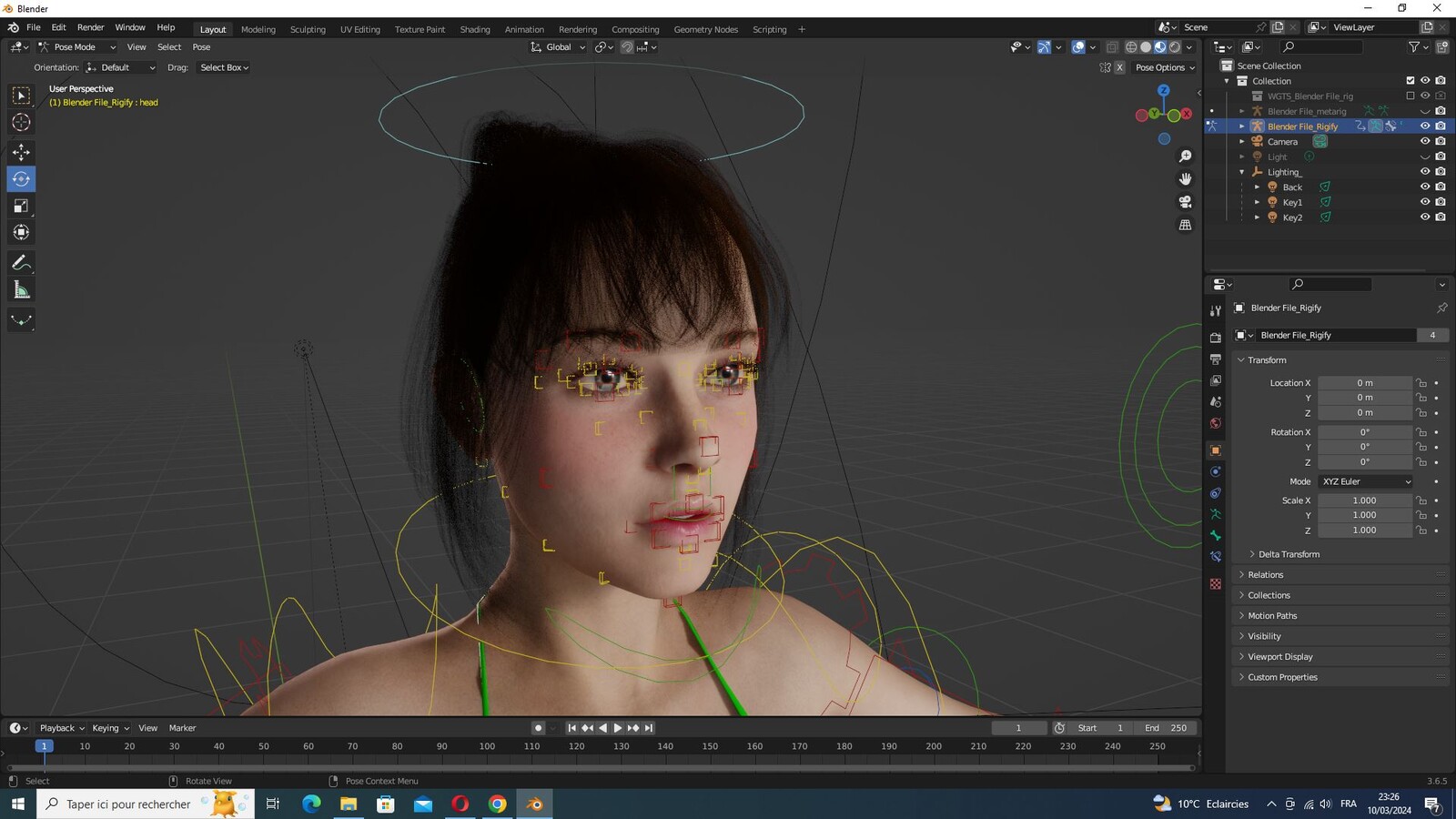The height and width of the screenshot is (819, 1456).
Task: Select the Scale tool in the toolbar
Action: 21,207
